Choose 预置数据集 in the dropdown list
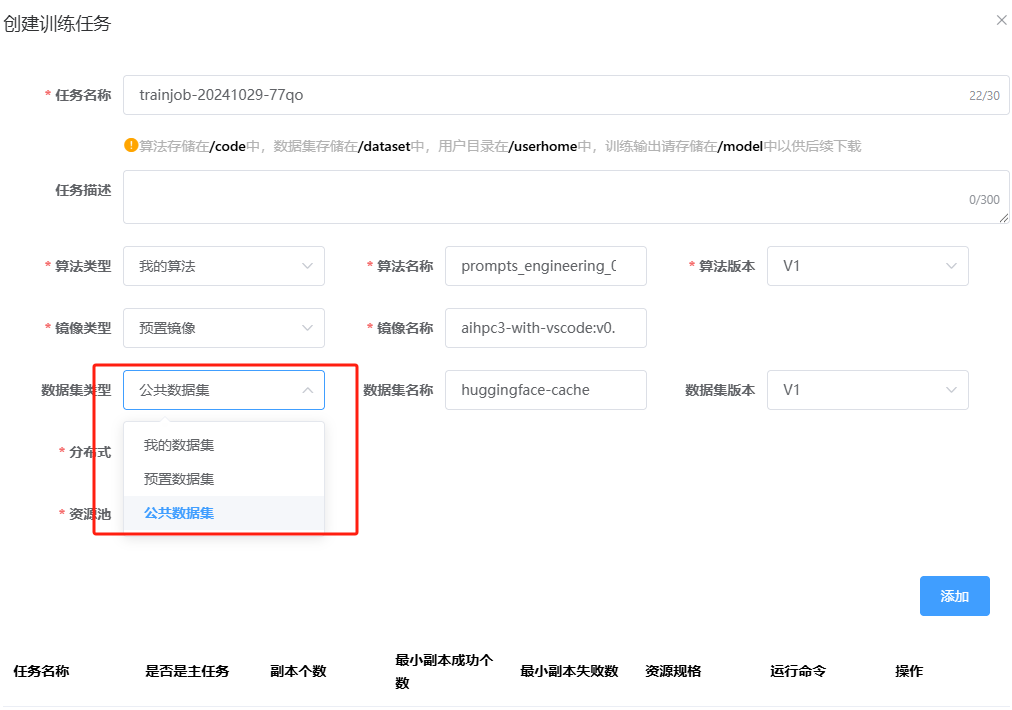Screen dimensions: 1012x710 pos(180,479)
